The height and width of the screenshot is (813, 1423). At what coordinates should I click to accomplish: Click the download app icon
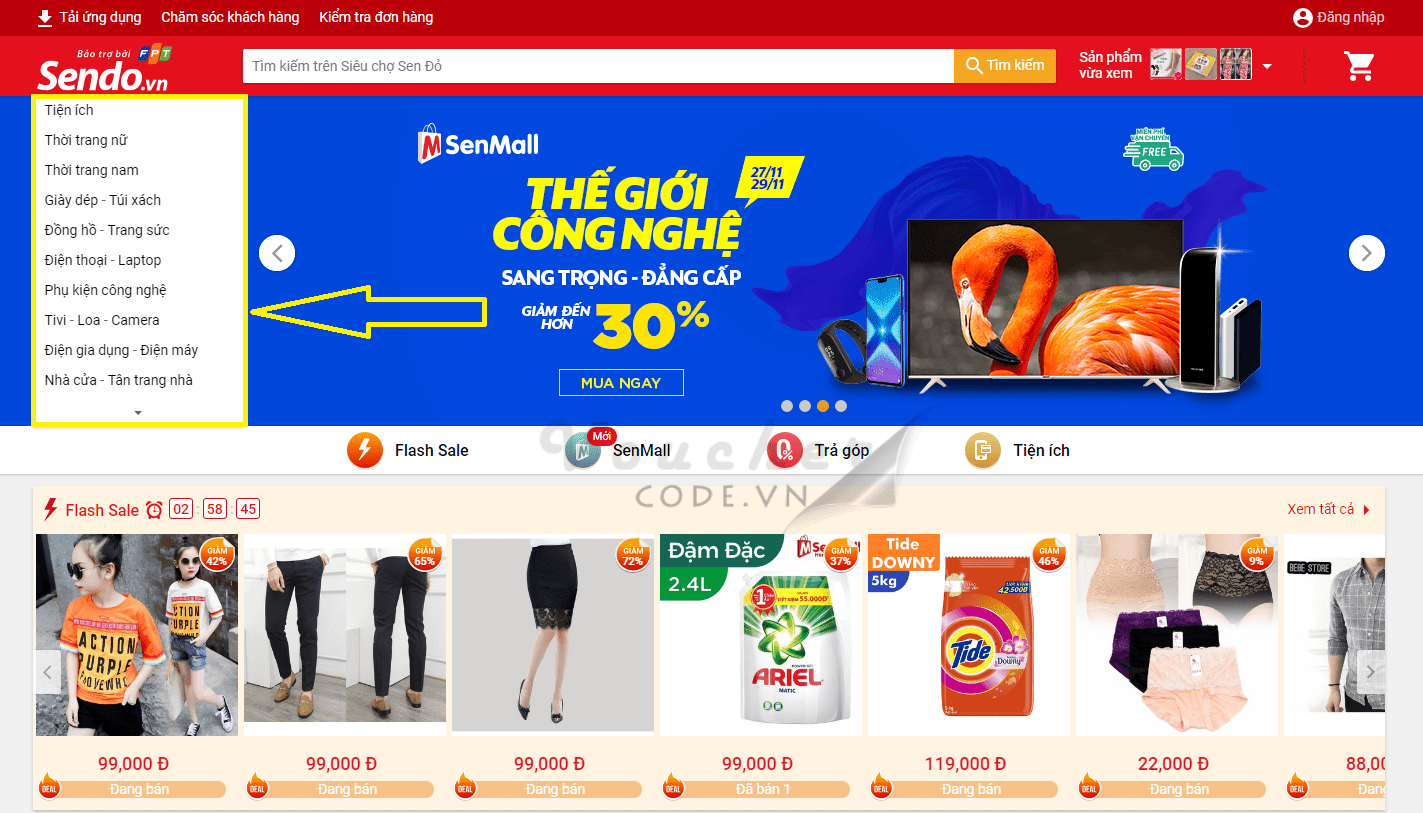45,18
